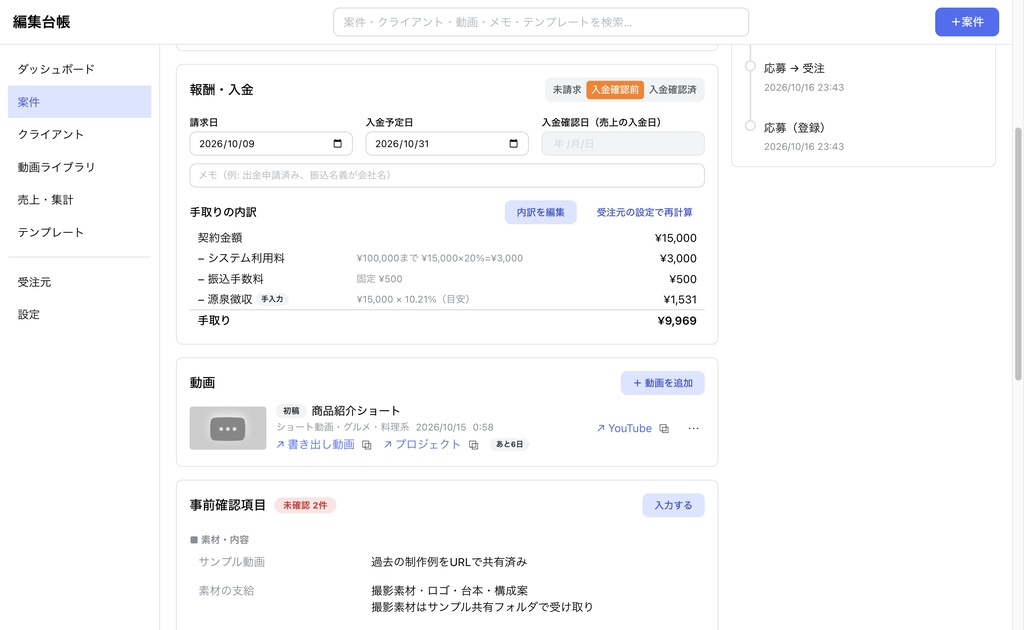Click + 動画を追加 button
The height and width of the screenshot is (630, 1024).
click(x=662, y=383)
